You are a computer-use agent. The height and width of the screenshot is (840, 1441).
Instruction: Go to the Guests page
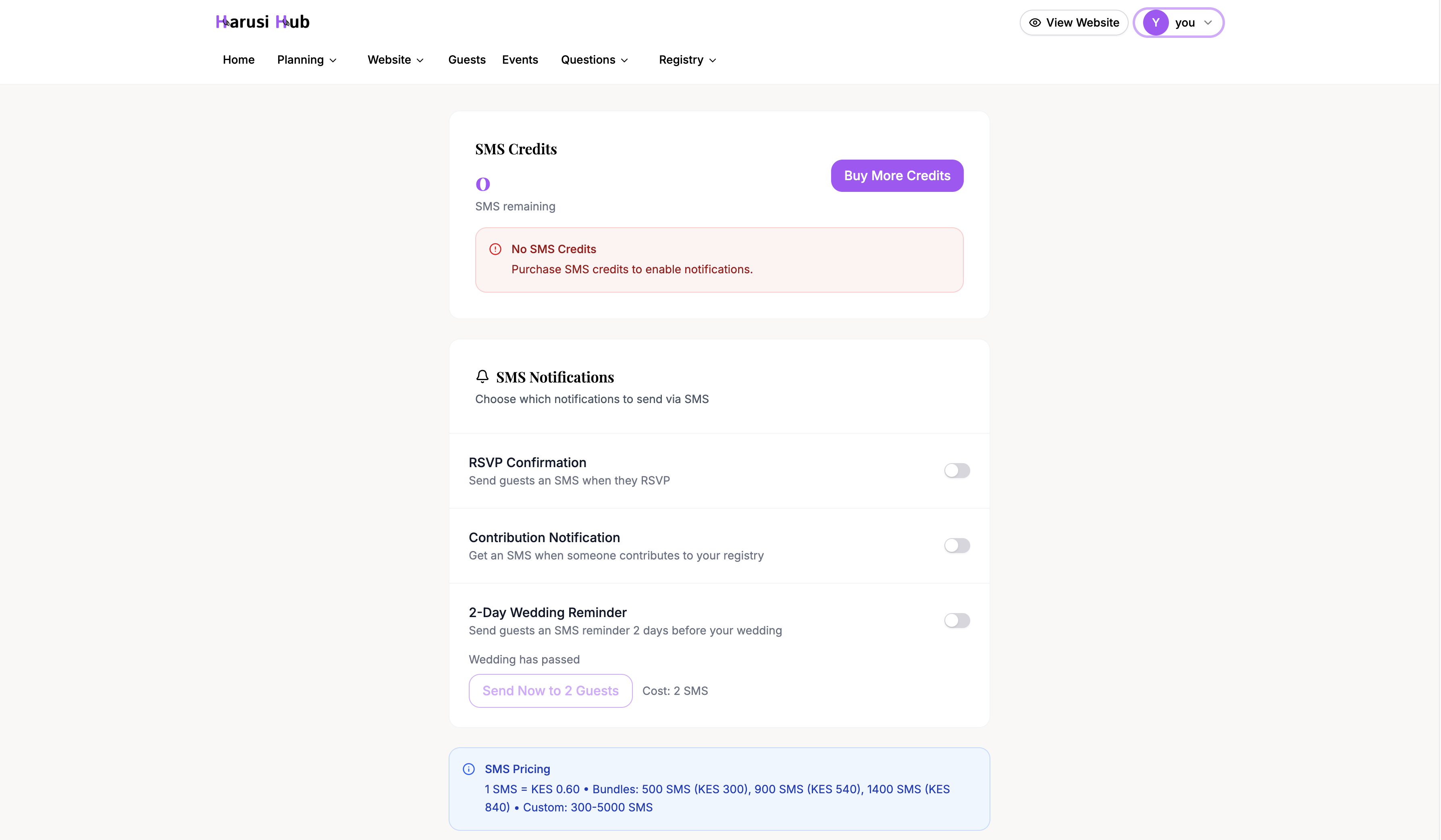coord(467,60)
